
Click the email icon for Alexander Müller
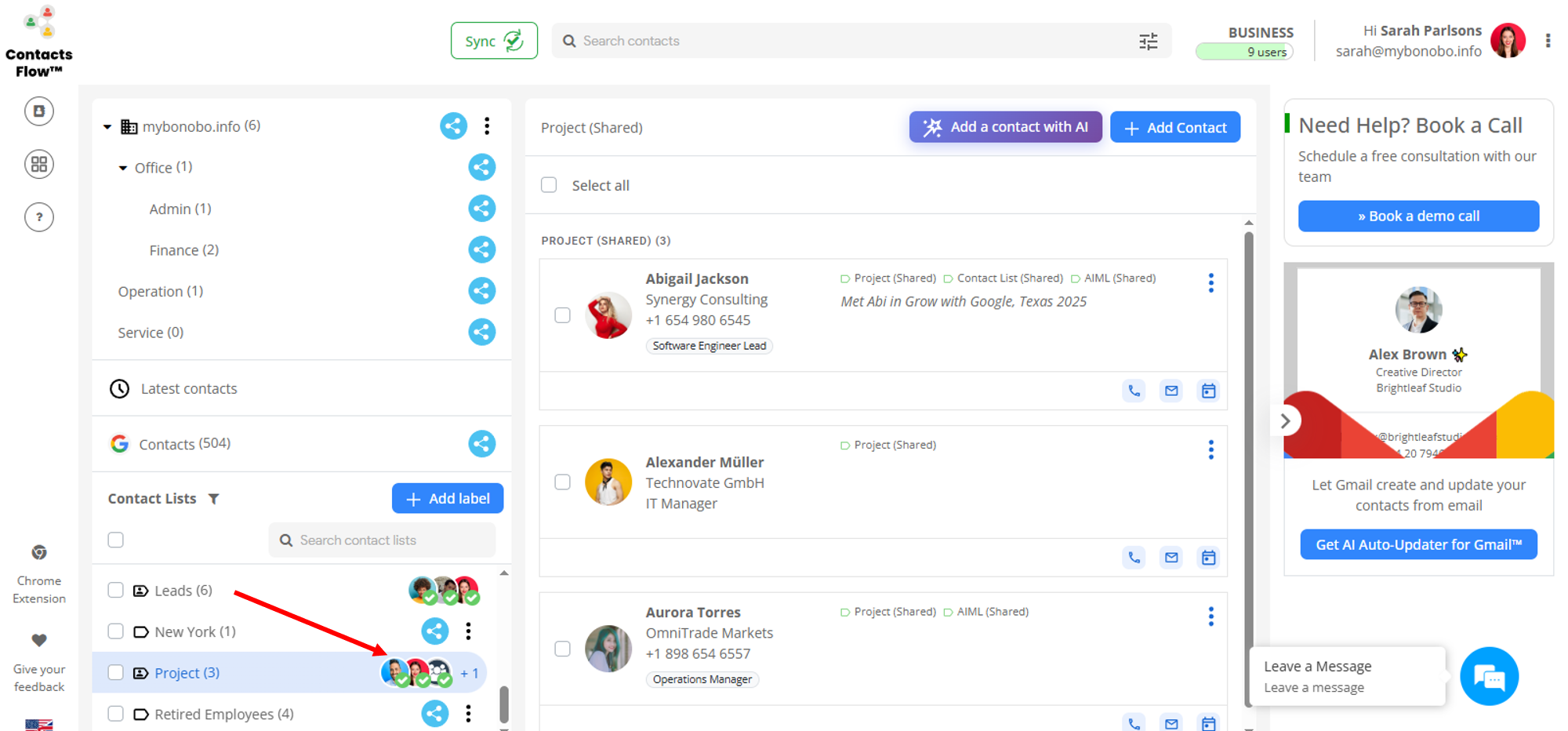[1171, 558]
